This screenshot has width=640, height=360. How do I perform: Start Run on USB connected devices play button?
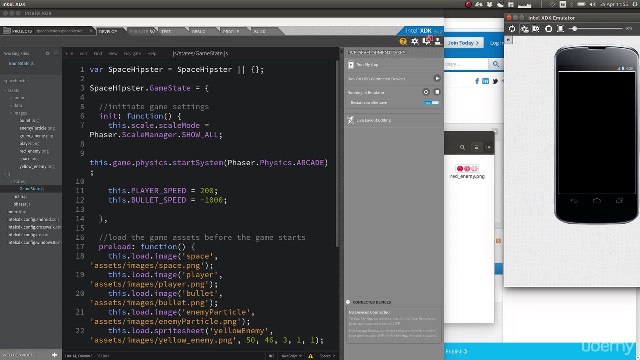point(437,78)
